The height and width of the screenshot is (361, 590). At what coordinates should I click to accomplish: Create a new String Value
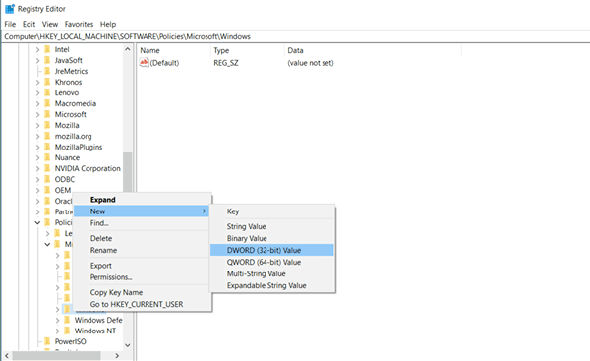(x=272, y=227)
